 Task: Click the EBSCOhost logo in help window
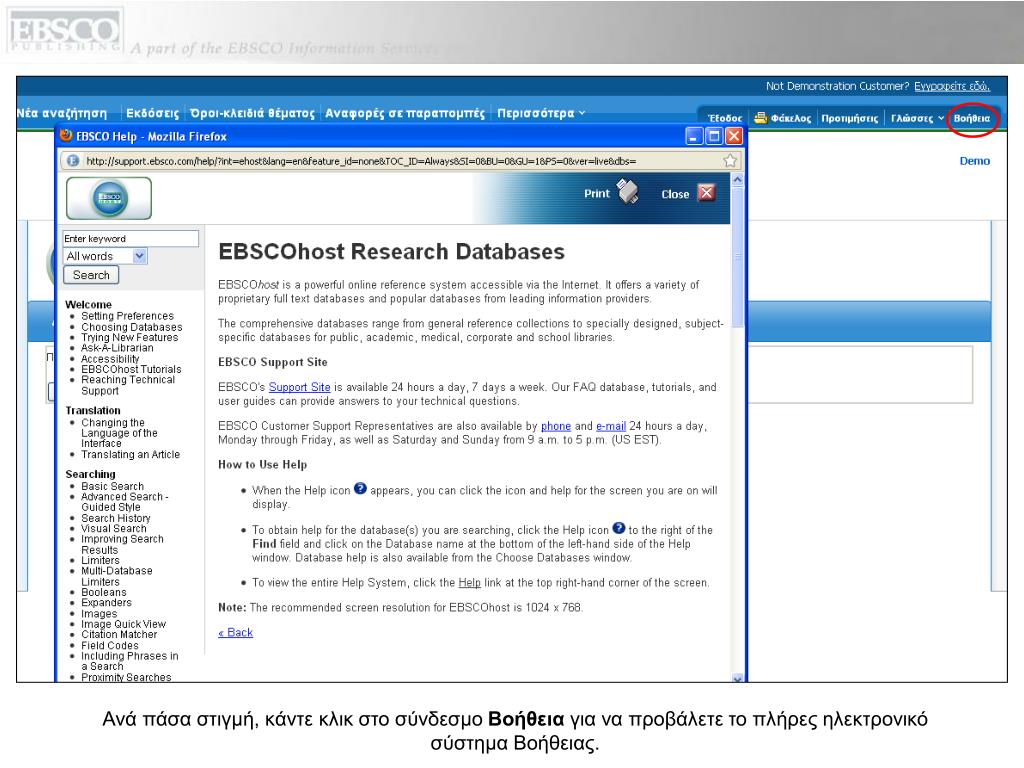(109, 198)
